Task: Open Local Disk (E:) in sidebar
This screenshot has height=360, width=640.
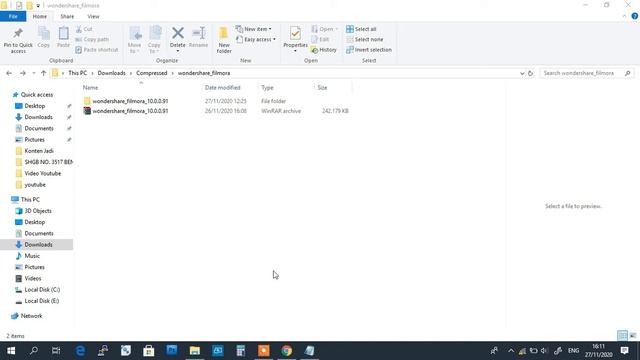Action: (42, 301)
